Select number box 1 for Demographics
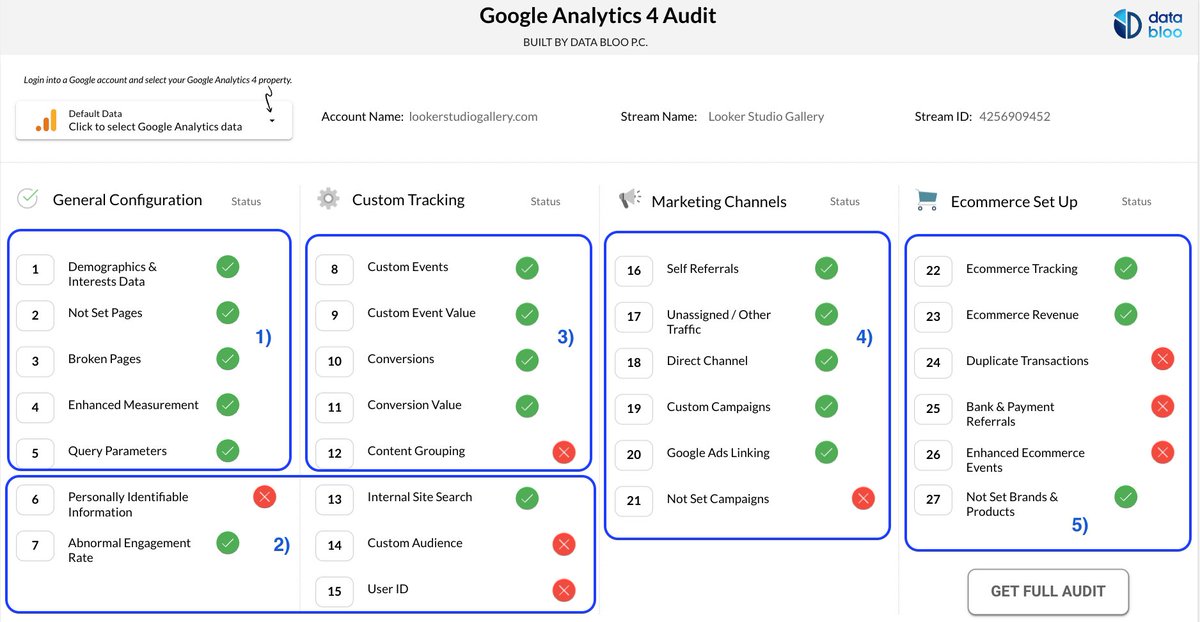 [x=35, y=269]
